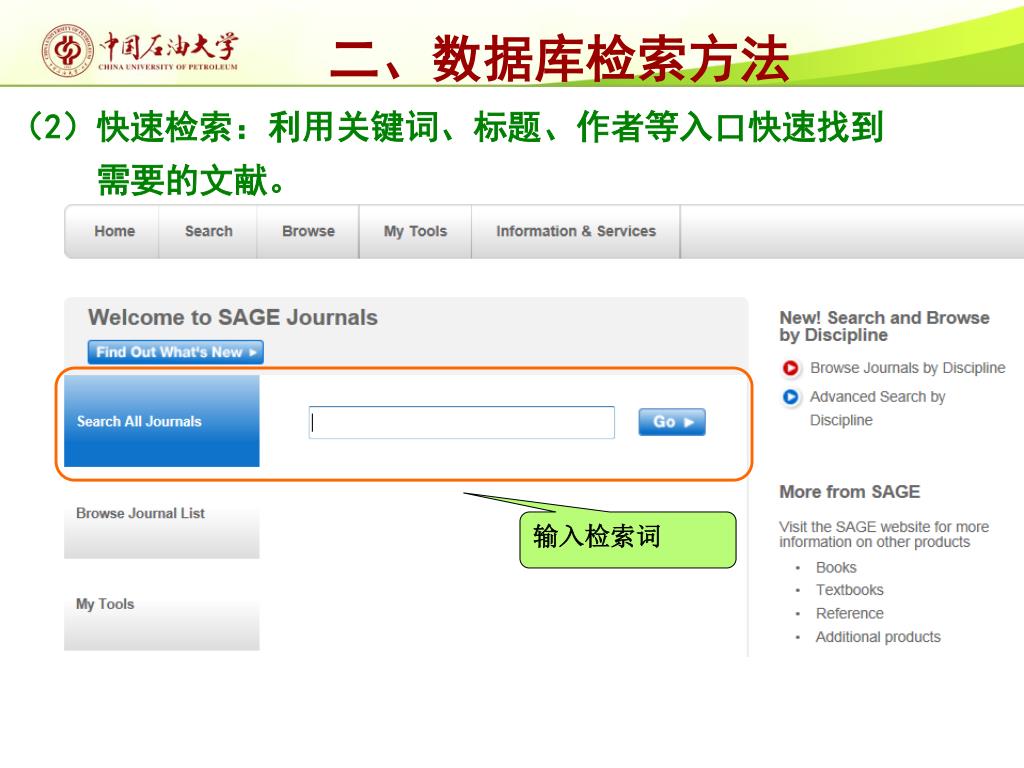Viewport: 1024px width, 768px height.
Task: Click the red Browse Journals by Discipline icon
Action: [x=790, y=368]
